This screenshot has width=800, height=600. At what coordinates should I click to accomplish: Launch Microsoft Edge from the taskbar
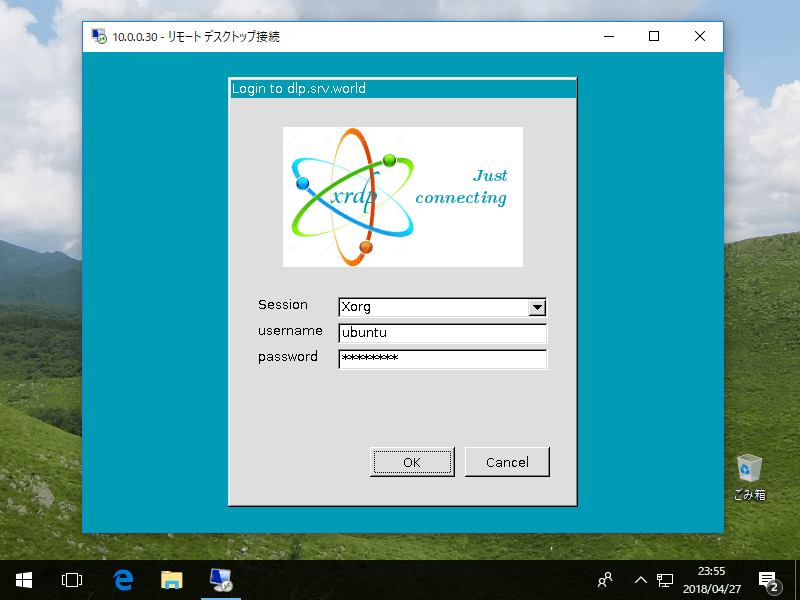pyautogui.click(x=123, y=580)
